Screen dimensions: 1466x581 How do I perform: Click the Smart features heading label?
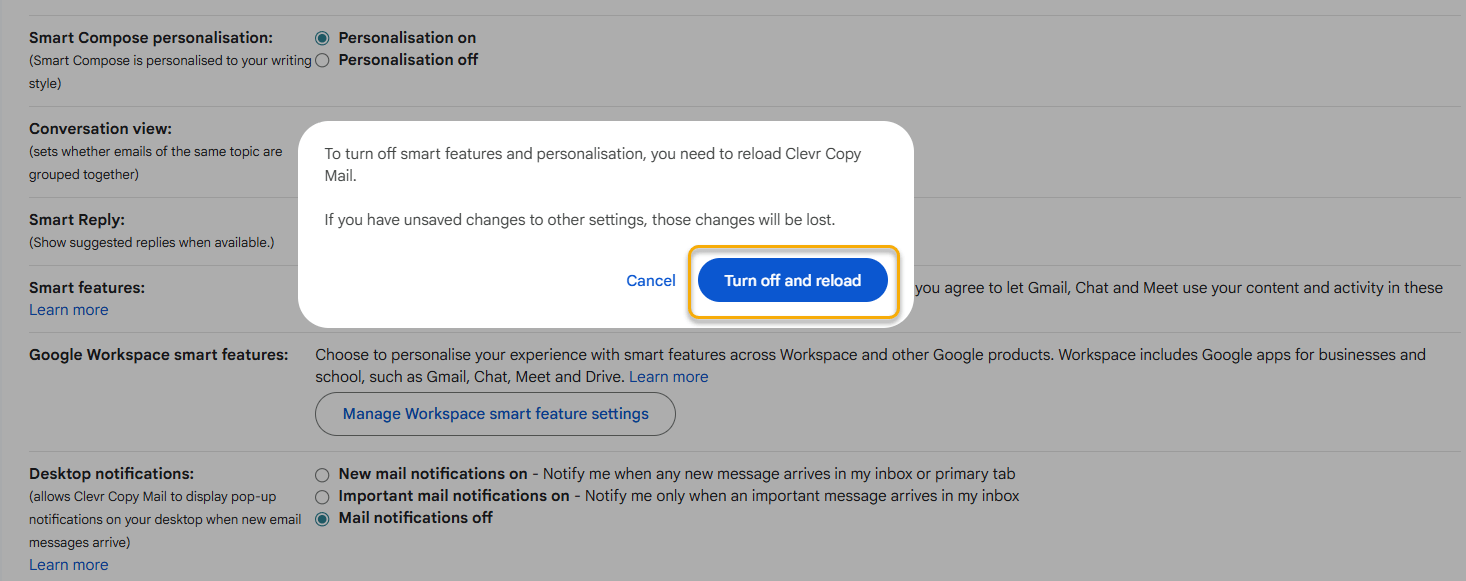click(87, 288)
